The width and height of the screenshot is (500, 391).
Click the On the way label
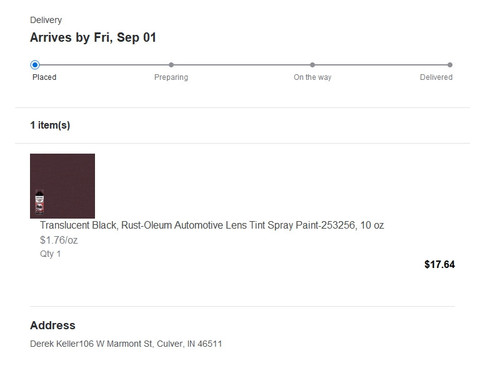coord(312,77)
